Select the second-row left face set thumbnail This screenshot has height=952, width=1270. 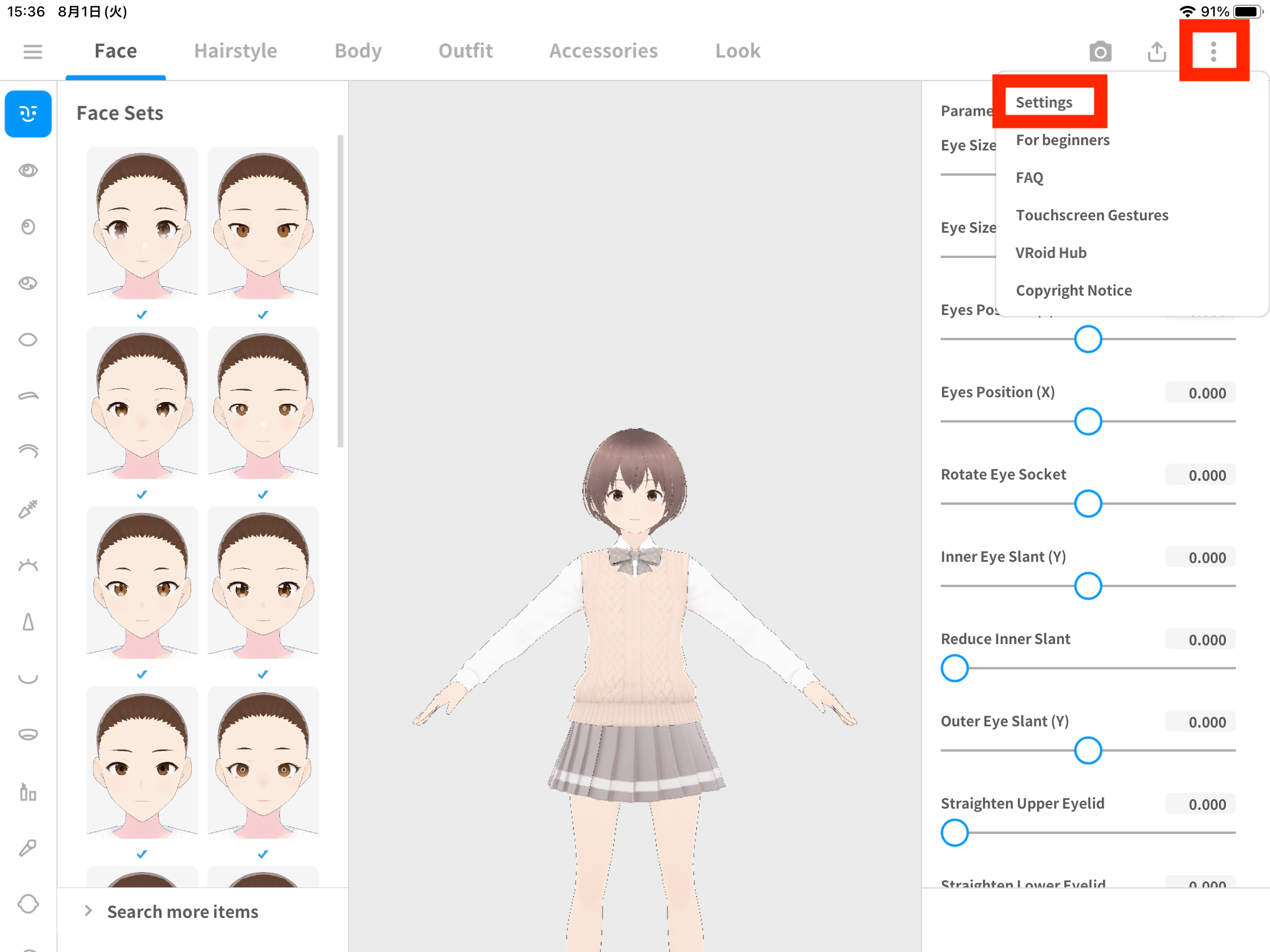[142, 403]
